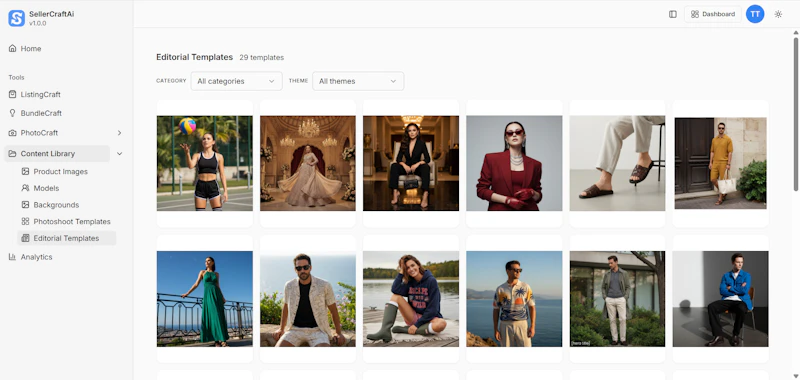This screenshot has width=800, height=380.
Task: Select the blue jacket seated man template
Action: coord(720,299)
